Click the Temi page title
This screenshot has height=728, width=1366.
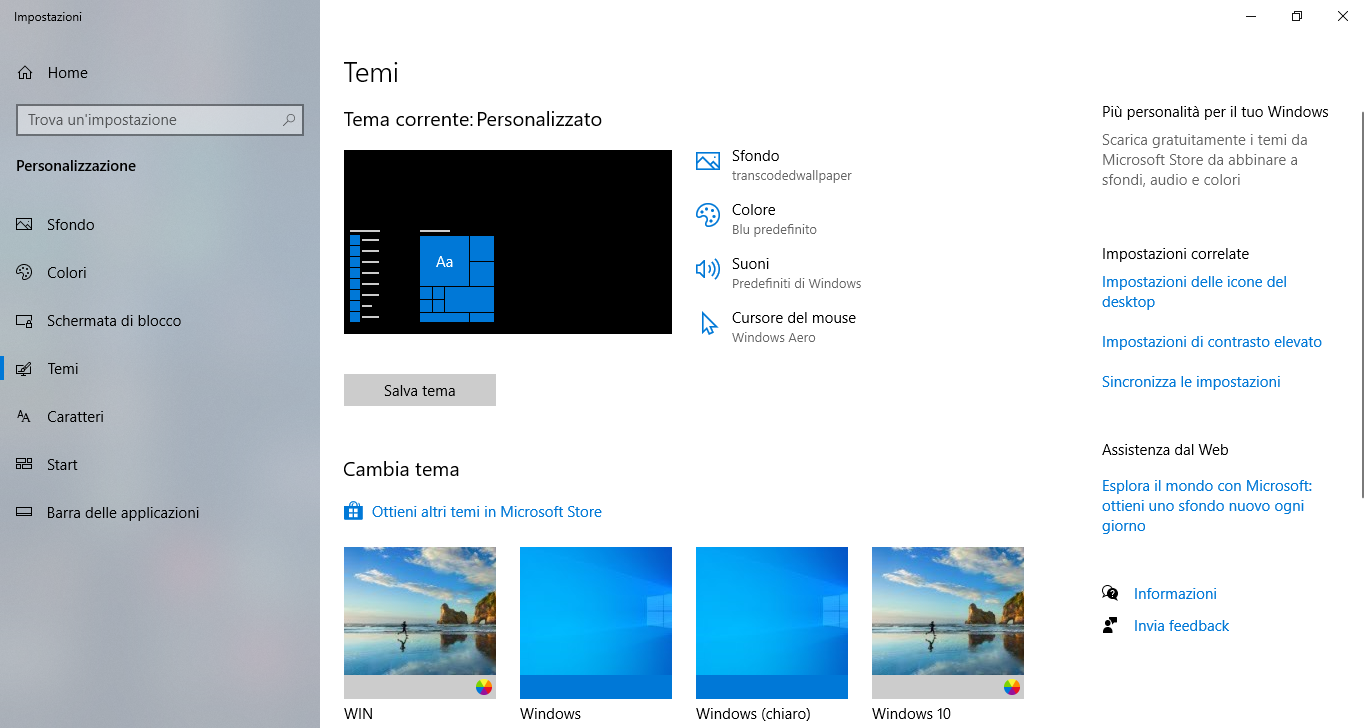371,73
